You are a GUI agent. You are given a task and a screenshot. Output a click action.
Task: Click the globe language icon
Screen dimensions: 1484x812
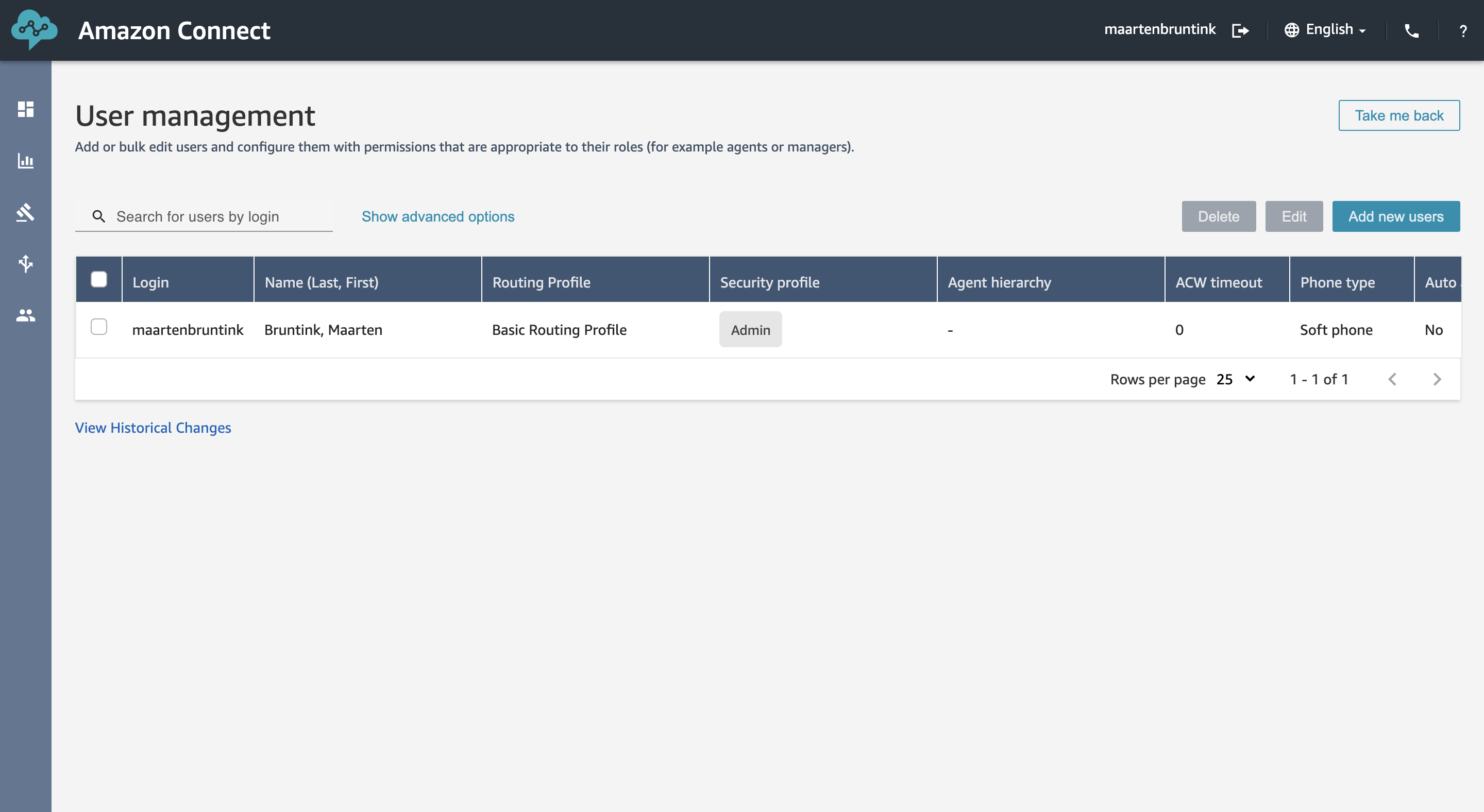1291,30
